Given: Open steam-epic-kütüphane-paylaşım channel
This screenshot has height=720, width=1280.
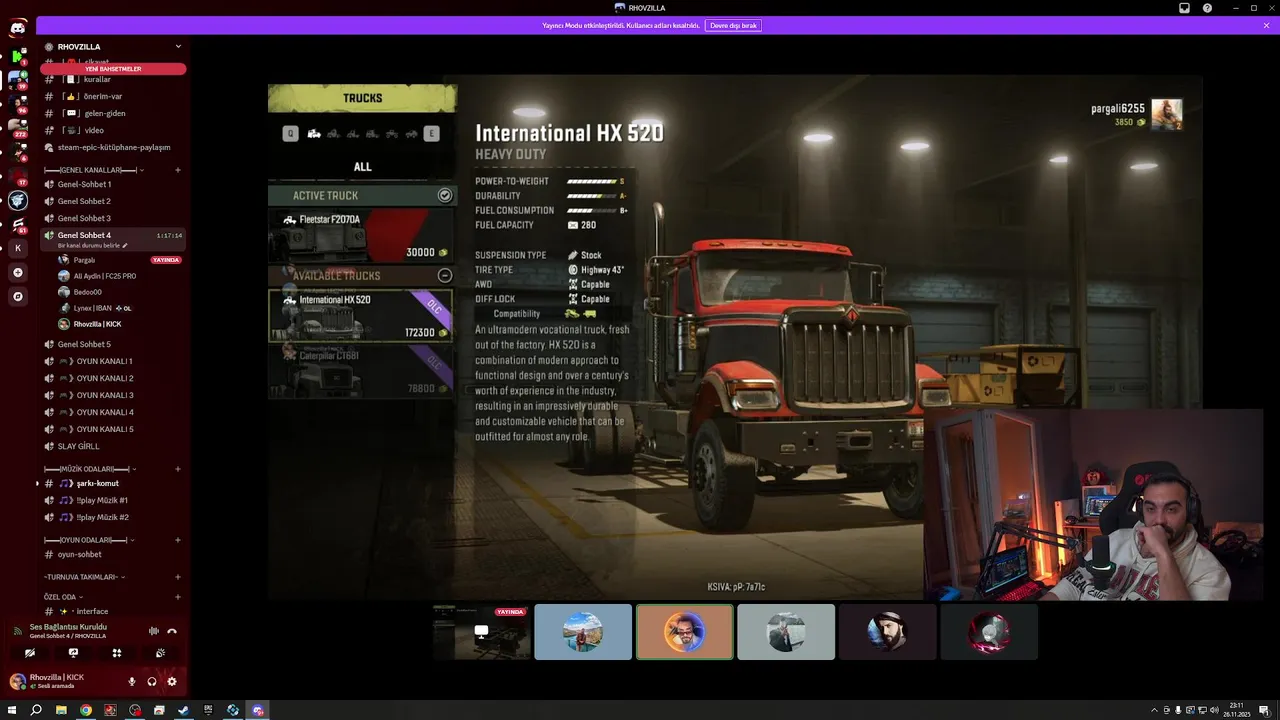Looking at the screenshot, I should tap(113, 147).
